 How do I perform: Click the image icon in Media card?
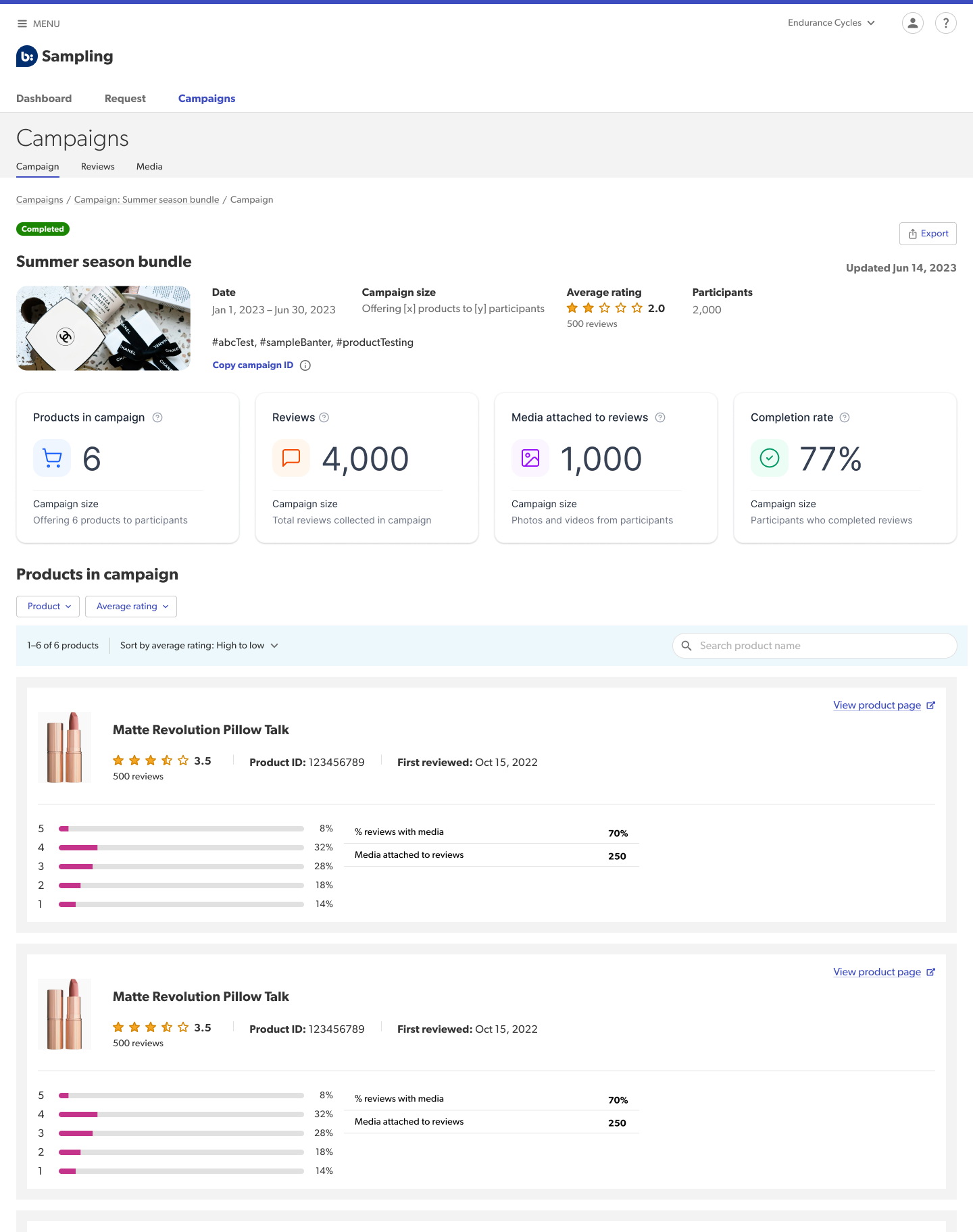click(x=530, y=458)
